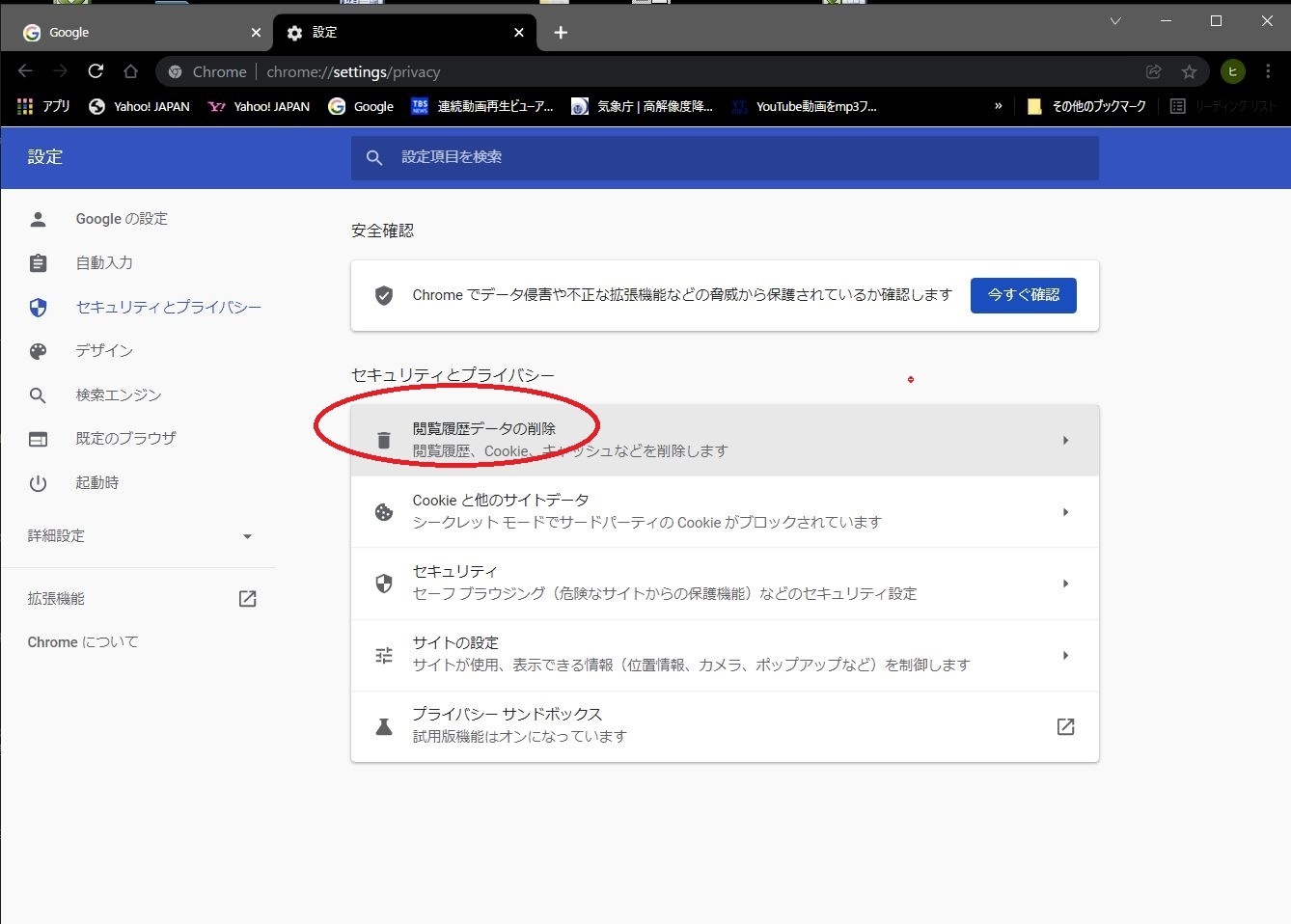Click the magnifier icon in settings search
The width and height of the screenshot is (1291, 924).
click(375, 157)
